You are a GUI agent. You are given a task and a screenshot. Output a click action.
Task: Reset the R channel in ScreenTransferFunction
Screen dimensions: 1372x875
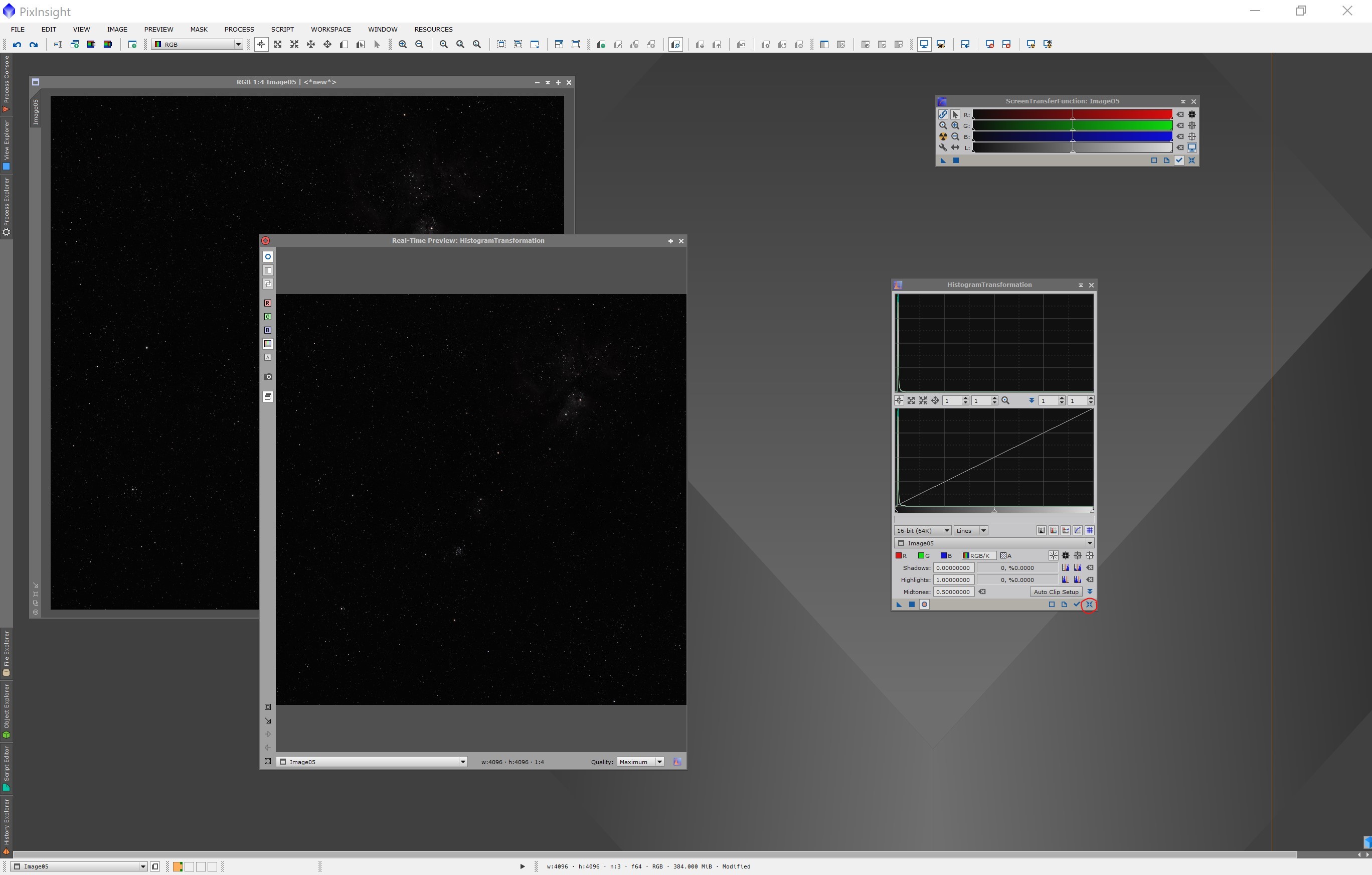pos(1180,114)
